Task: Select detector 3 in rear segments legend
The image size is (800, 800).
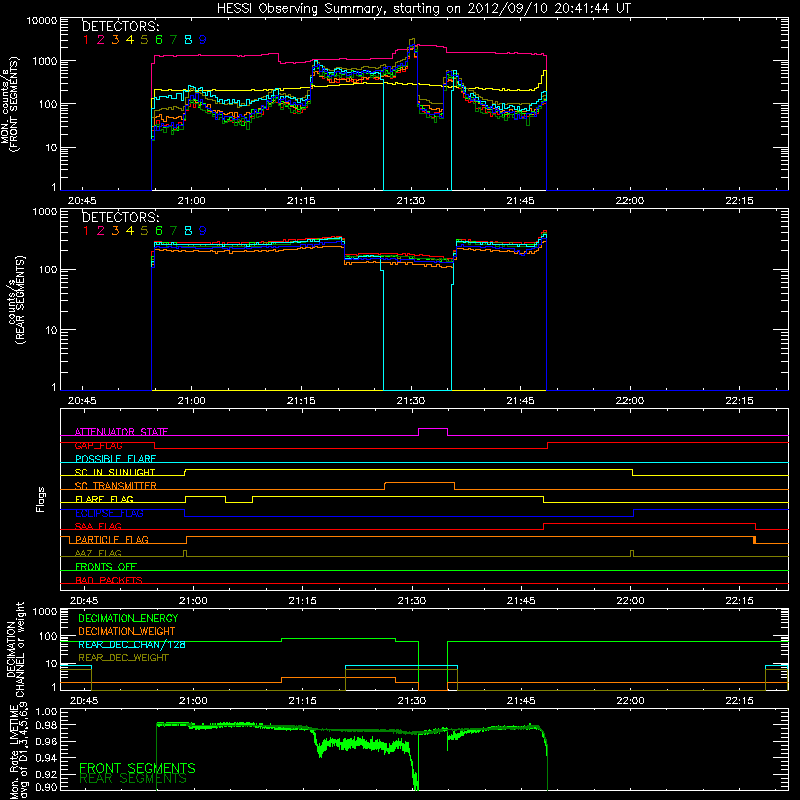Action: click(115, 231)
